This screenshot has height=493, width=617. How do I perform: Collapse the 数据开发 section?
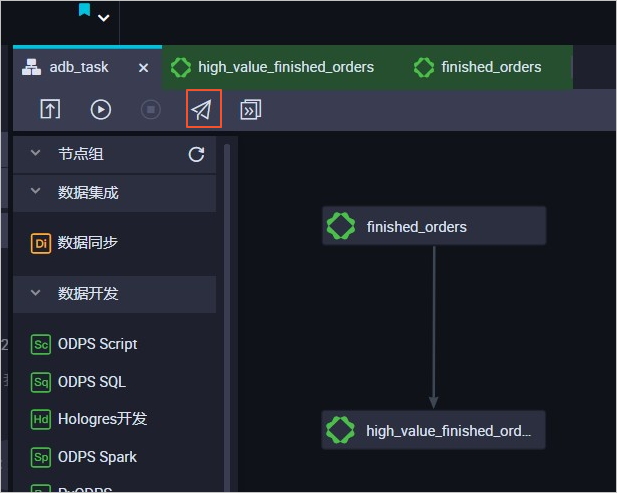(x=35, y=293)
